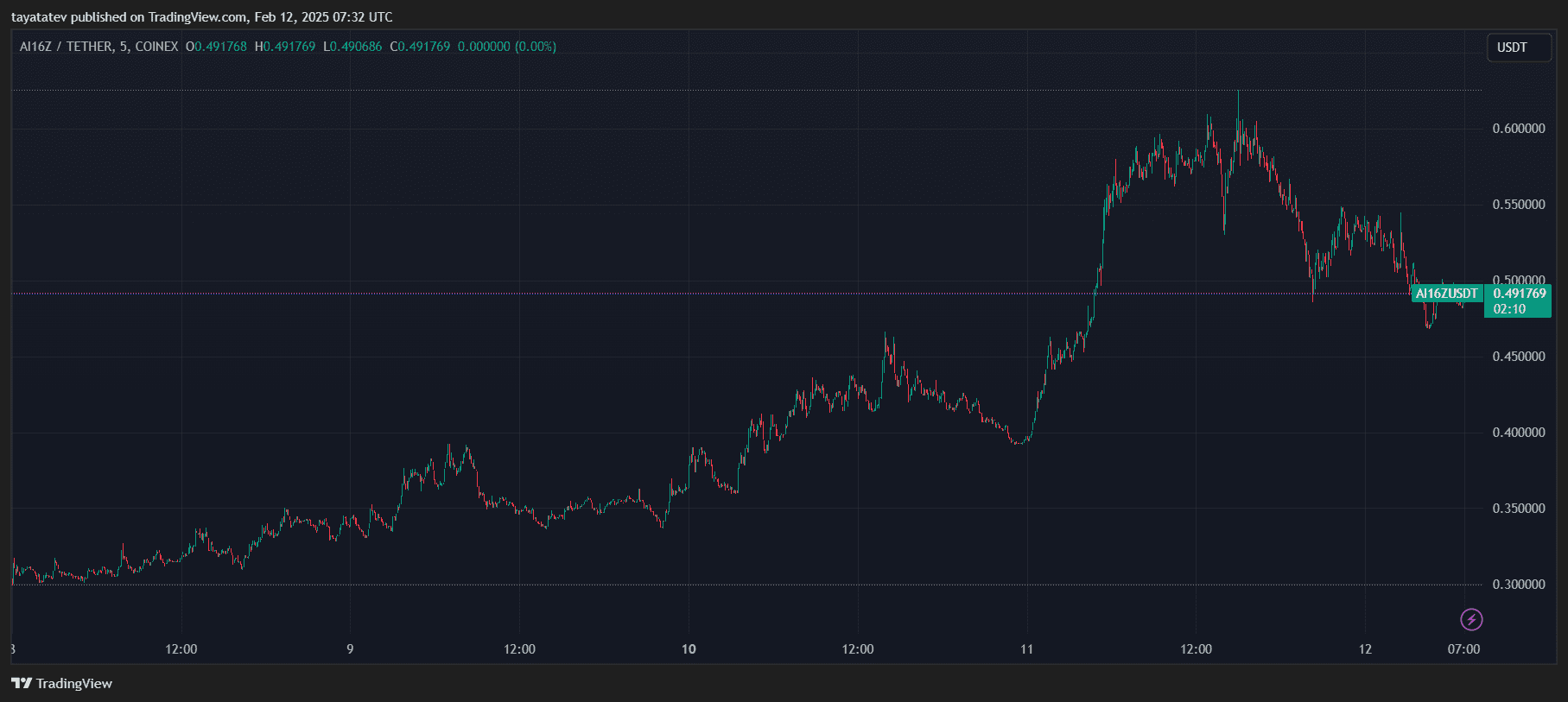
Task: Click the 0.00% change value in legend
Action: point(536,47)
